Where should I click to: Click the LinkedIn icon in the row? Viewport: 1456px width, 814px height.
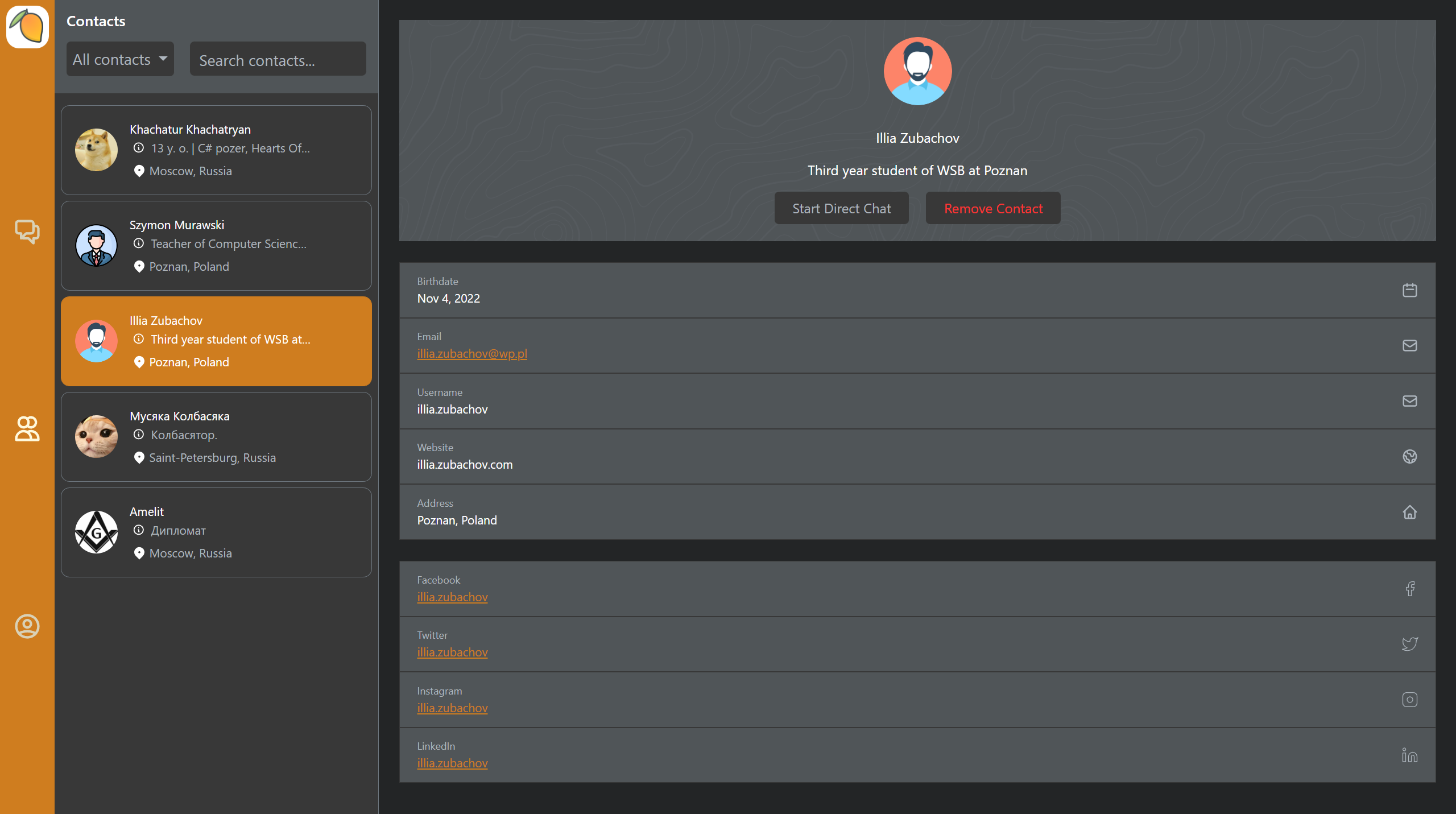pyautogui.click(x=1409, y=755)
